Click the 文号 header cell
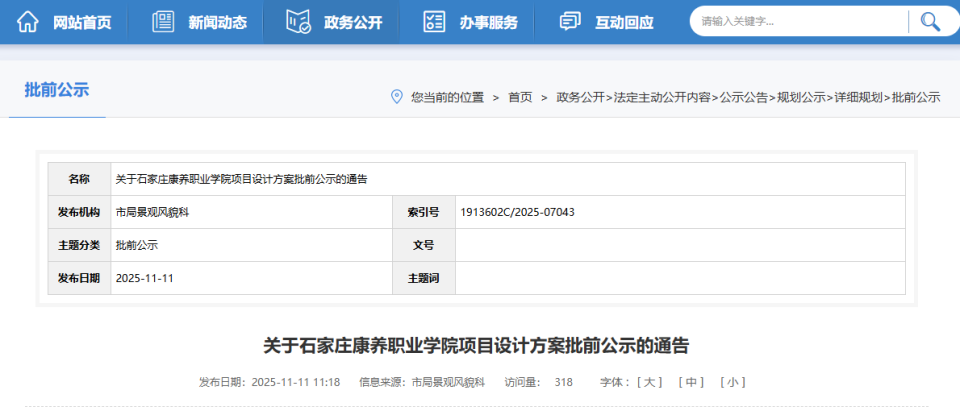960x407 pixels. tap(424, 245)
